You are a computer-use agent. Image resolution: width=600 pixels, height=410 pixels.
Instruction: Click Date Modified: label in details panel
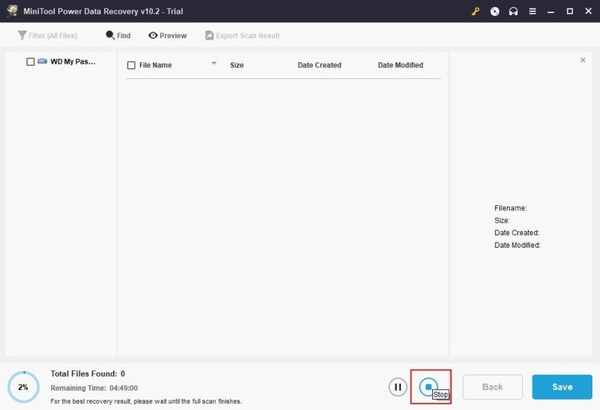[517, 245]
